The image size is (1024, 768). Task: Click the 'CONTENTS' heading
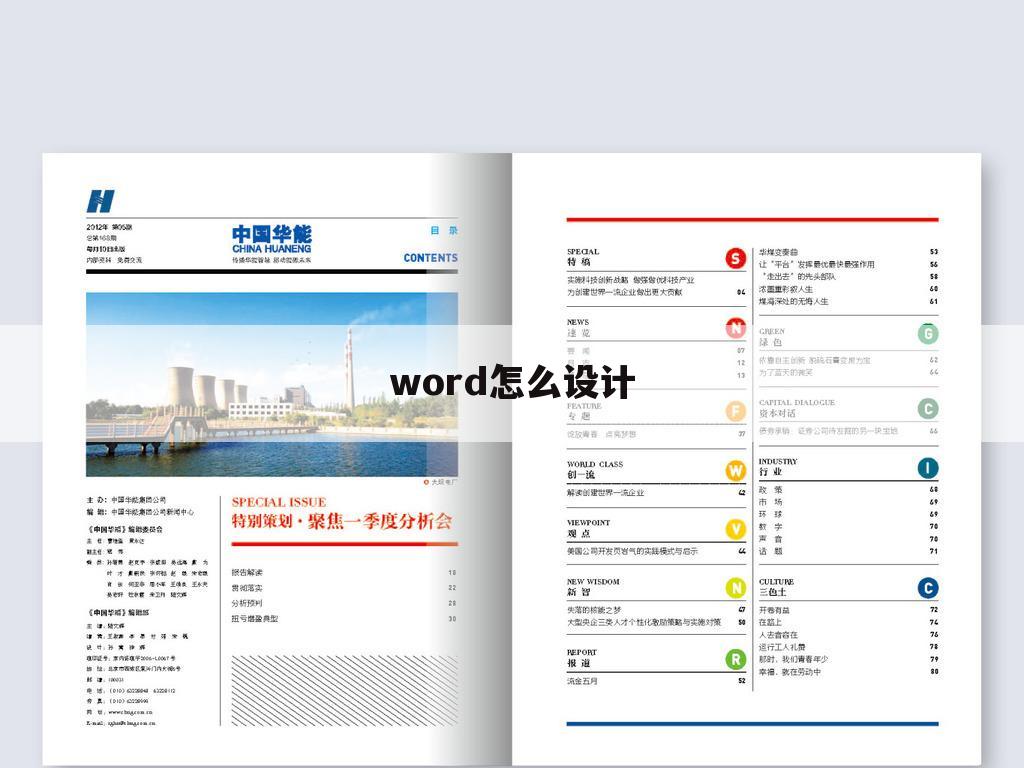coord(430,258)
